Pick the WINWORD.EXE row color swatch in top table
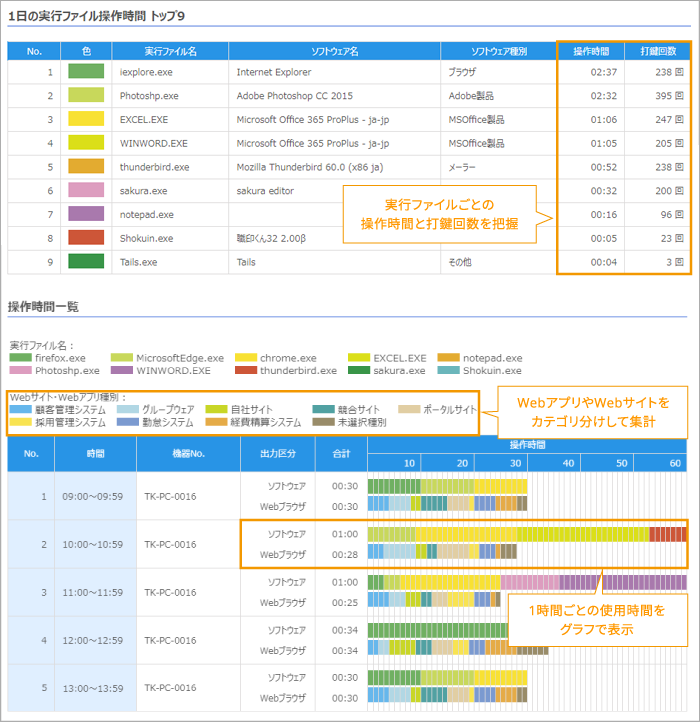This screenshot has width=700, height=723. pos(86,142)
